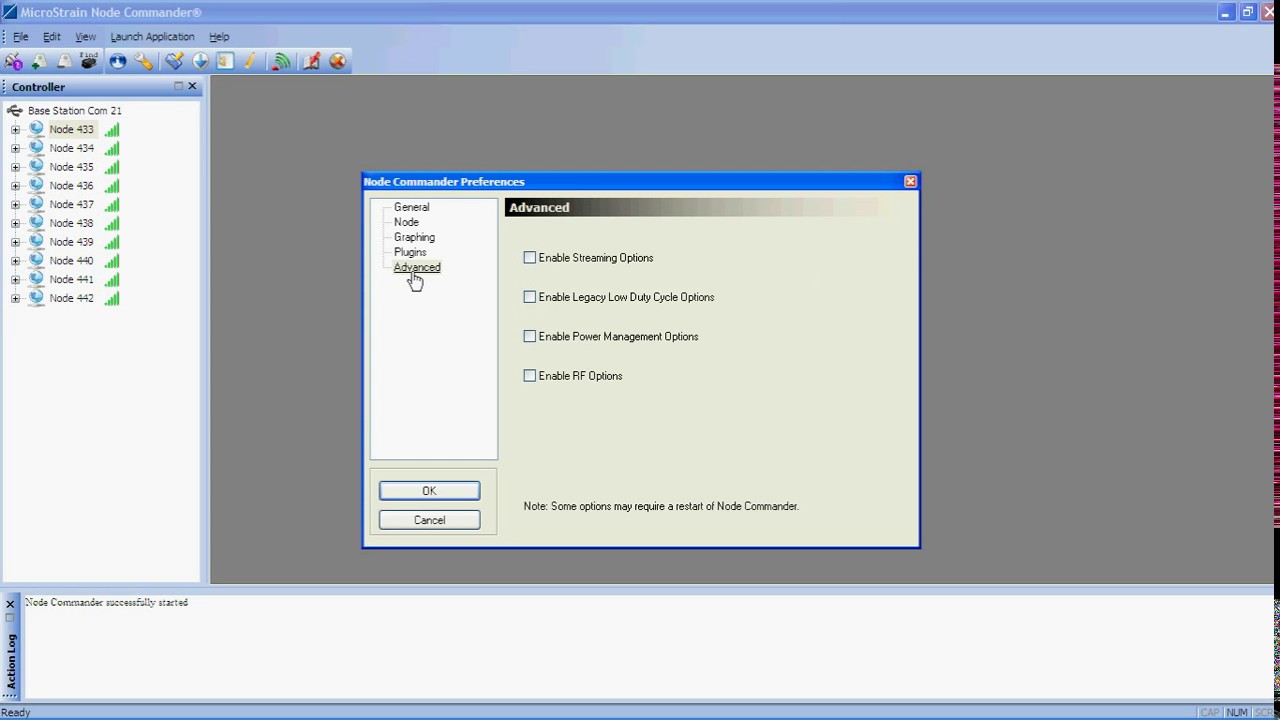Click the book with red pen icon

click(311, 62)
